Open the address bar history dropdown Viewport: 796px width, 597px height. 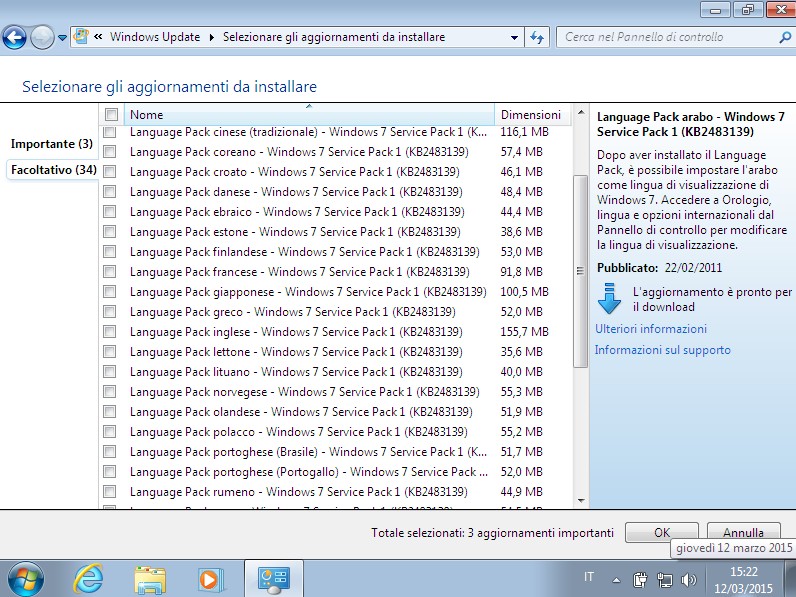point(514,38)
